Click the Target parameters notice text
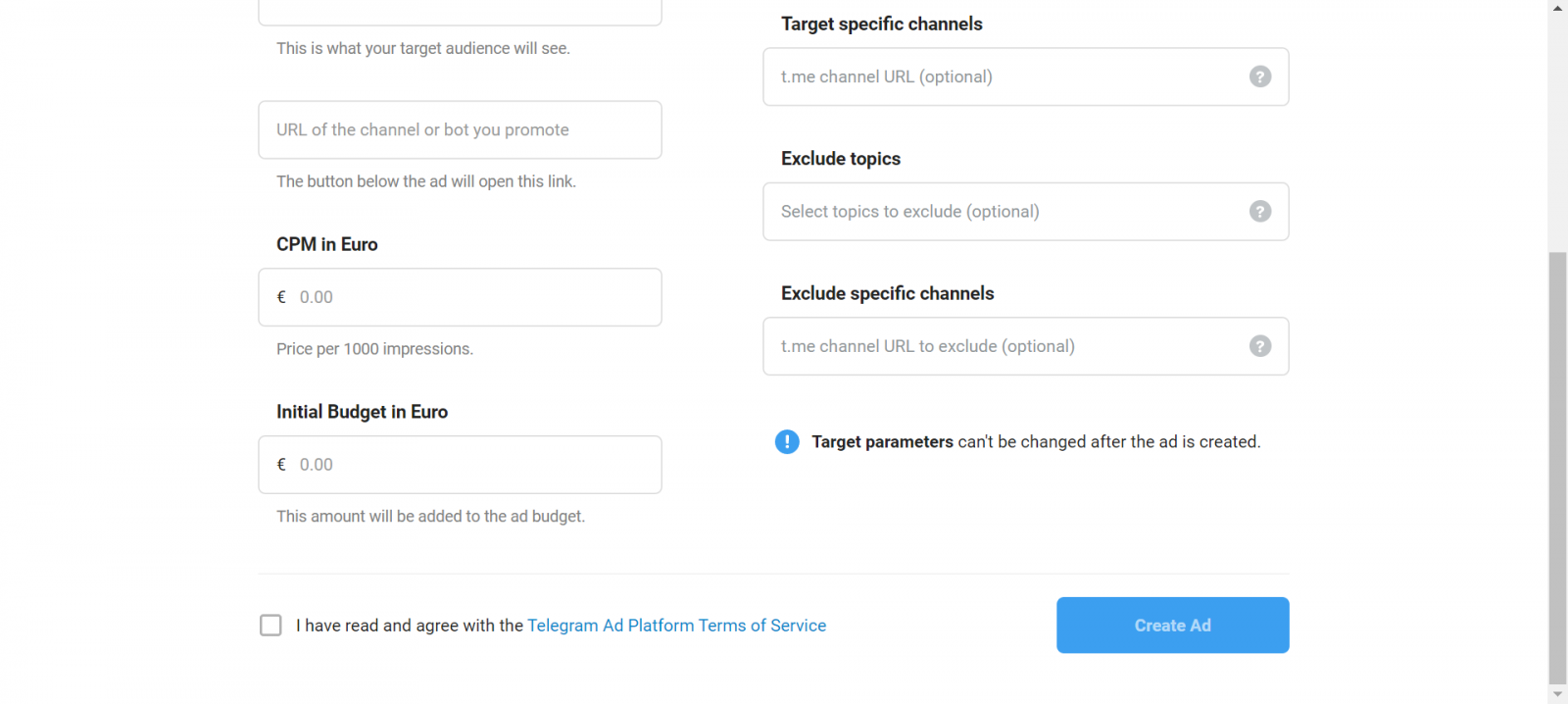This screenshot has width=1568, height=704. coord(1036,442)
